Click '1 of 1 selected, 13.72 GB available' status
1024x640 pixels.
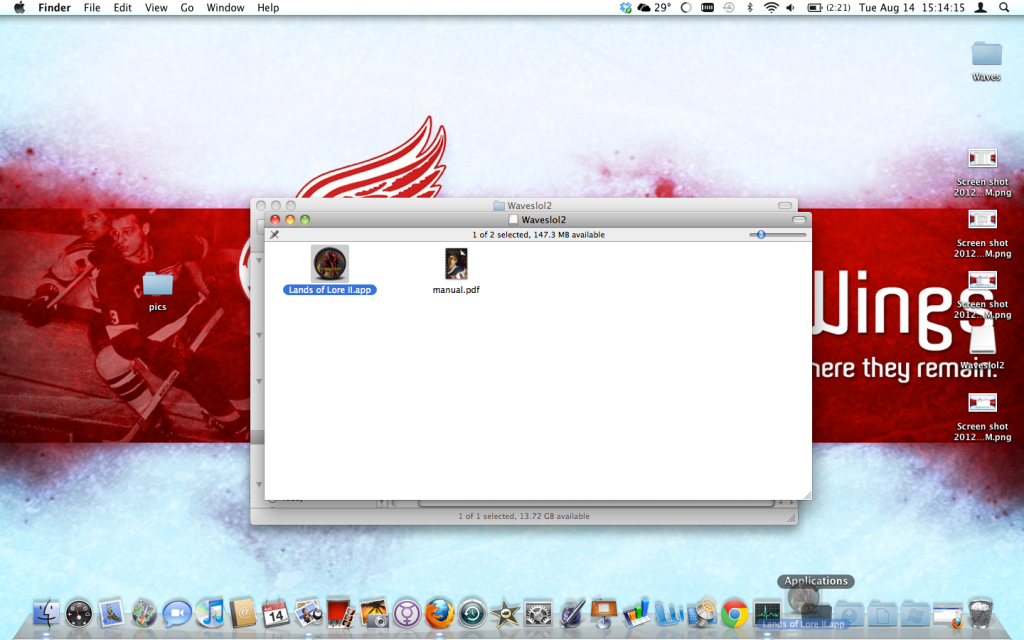(x=524, y=516)
